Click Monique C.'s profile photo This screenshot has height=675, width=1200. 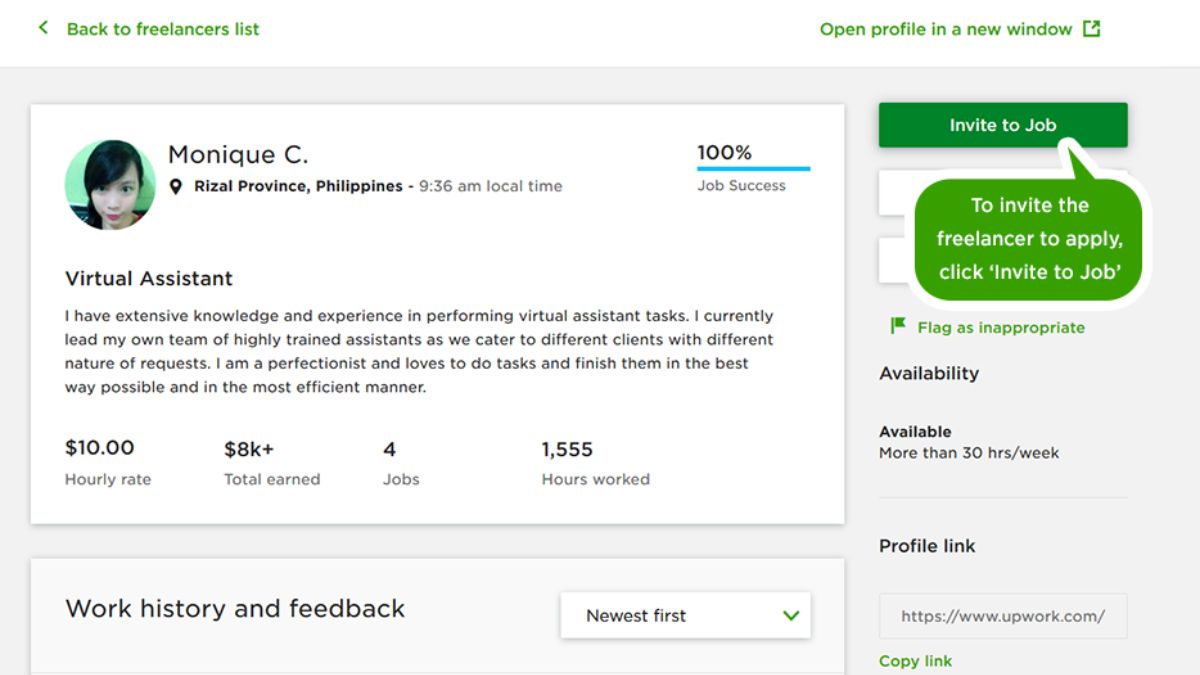click(x=111, y=184)
